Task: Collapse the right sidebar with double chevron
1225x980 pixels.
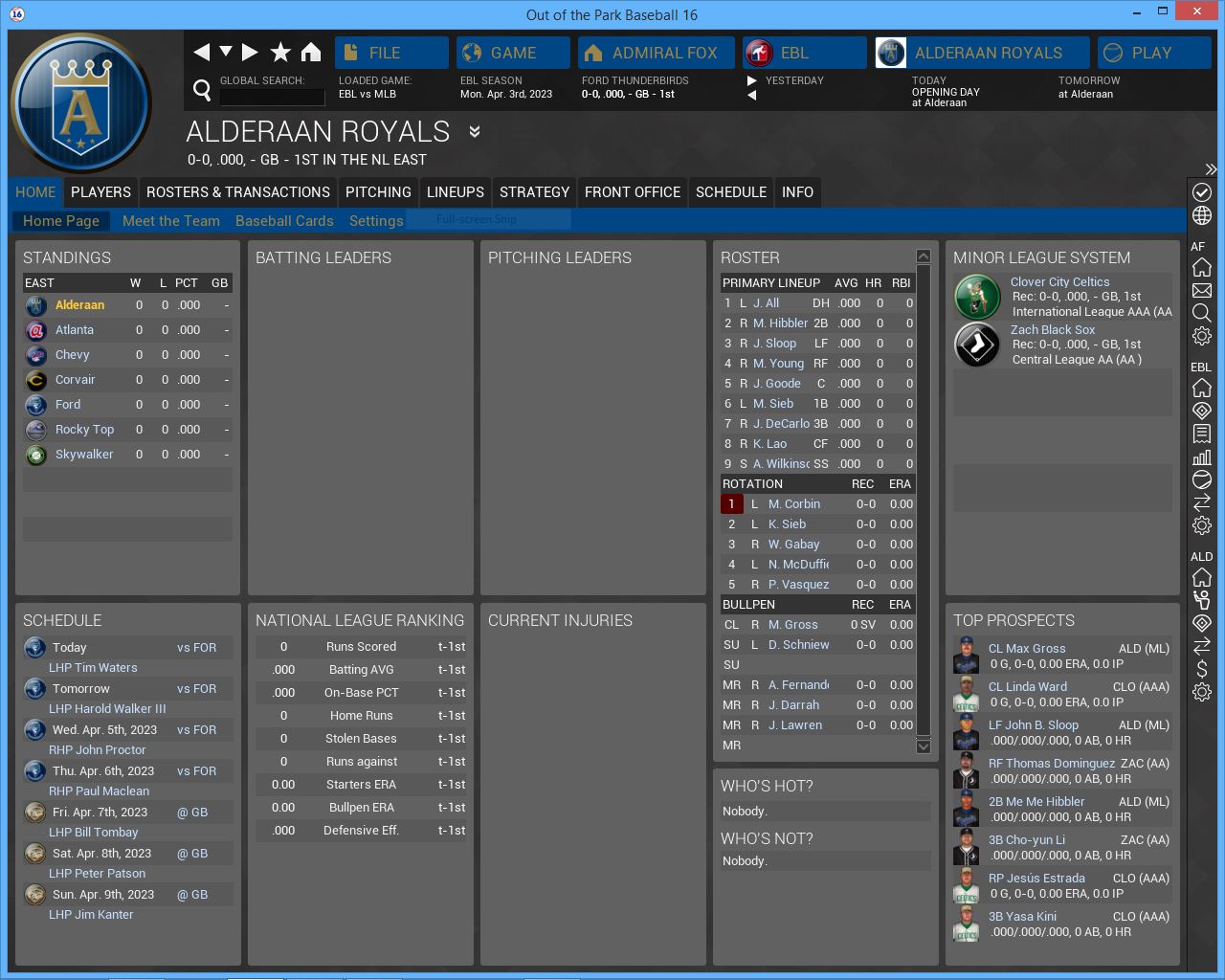Action: tap(1211, 169)
